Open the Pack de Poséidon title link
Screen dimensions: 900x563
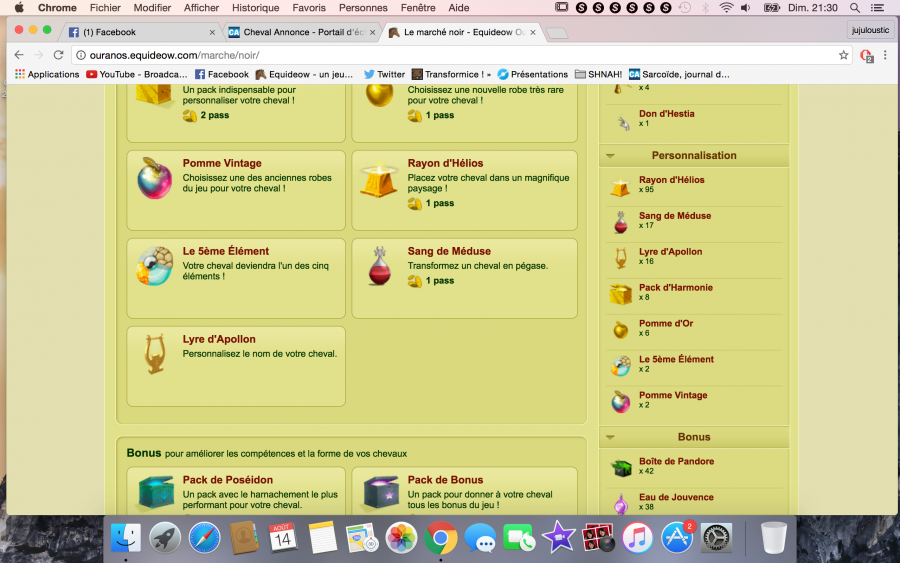pos(228,480)
